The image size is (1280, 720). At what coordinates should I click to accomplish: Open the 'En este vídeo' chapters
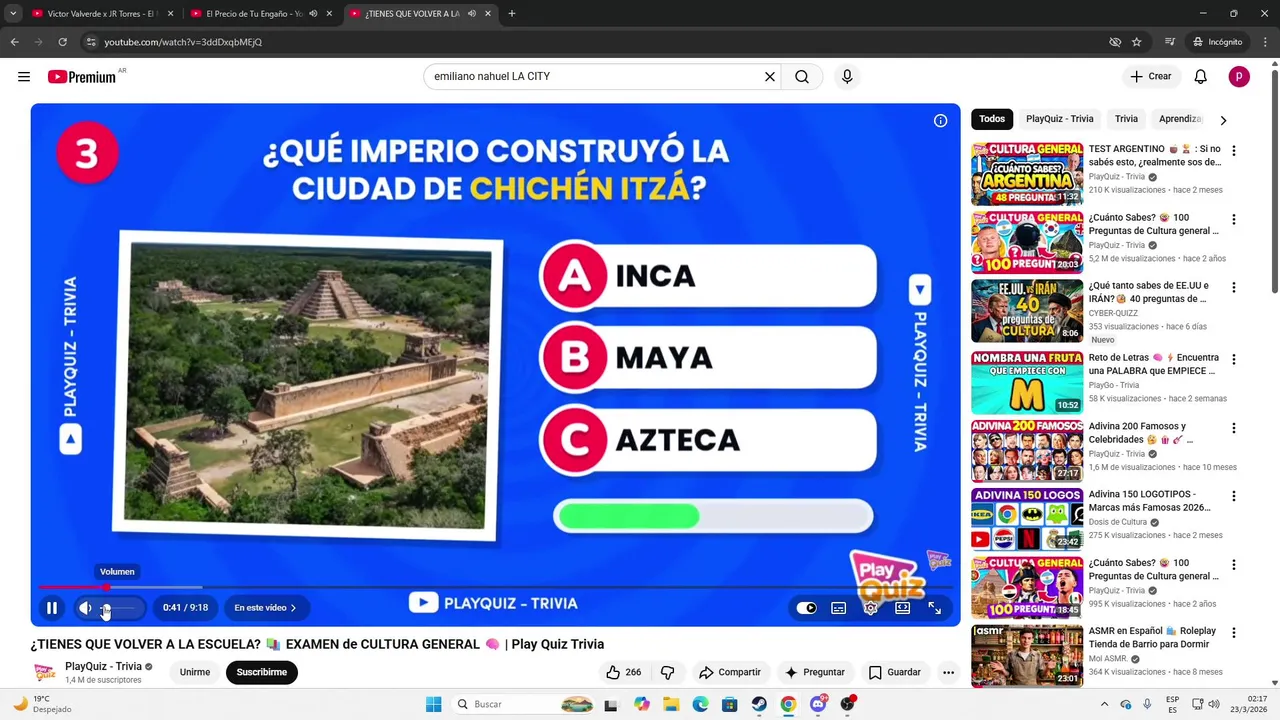pyautogui.click(x=265, y=608)
